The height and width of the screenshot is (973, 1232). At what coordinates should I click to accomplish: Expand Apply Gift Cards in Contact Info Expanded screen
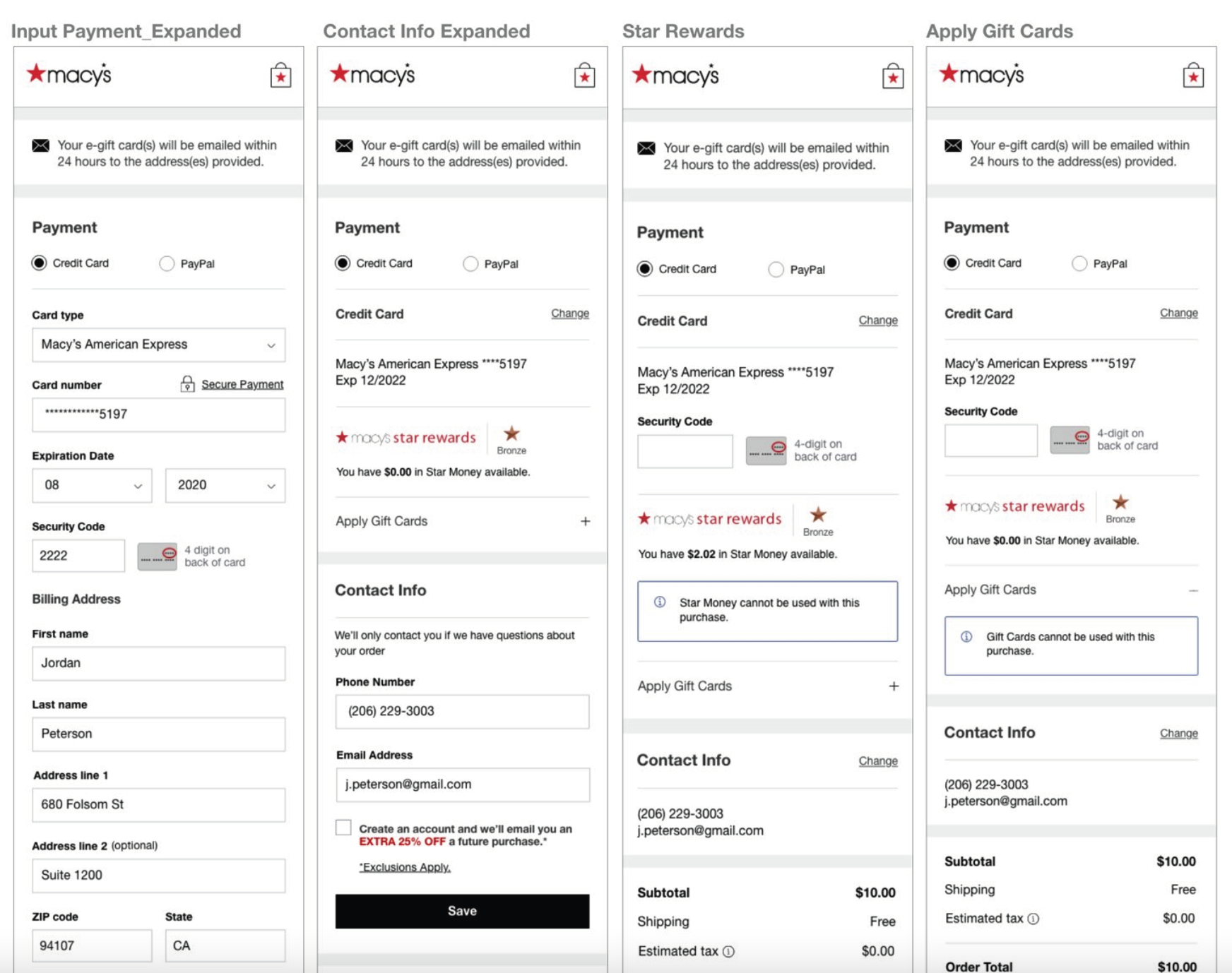pyautogui.click(x=585, y=521)
